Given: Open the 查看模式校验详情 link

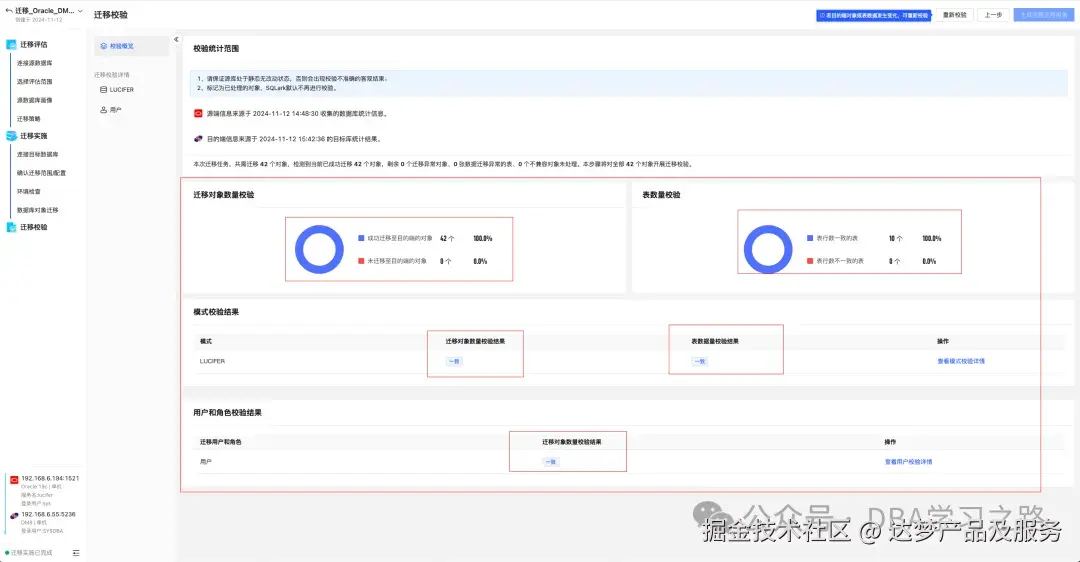Looking at the screenshot, I should click(961, 361).
